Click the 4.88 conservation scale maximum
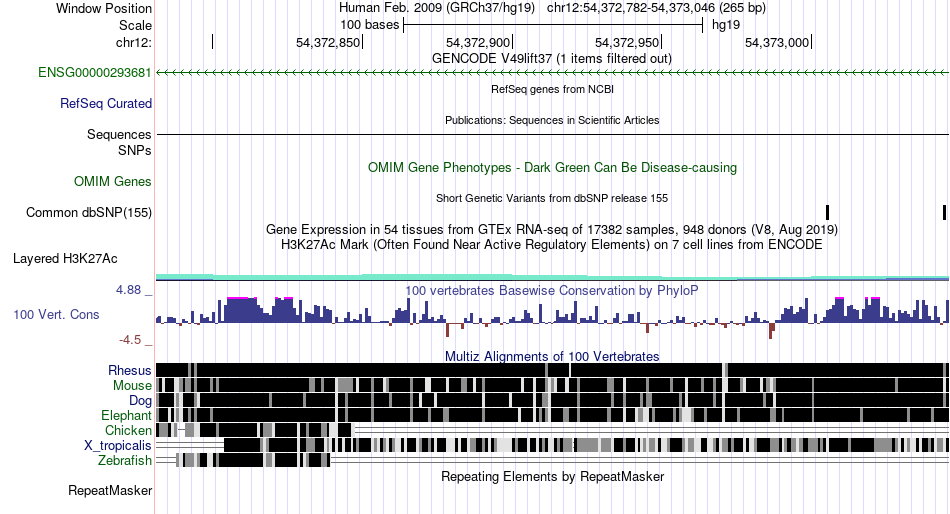Screen dimensions: 950x514 (128, 290)
